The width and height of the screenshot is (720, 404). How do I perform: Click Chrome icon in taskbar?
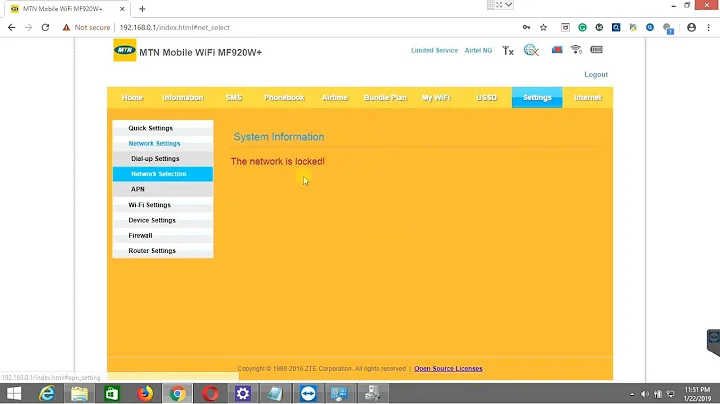177,393
